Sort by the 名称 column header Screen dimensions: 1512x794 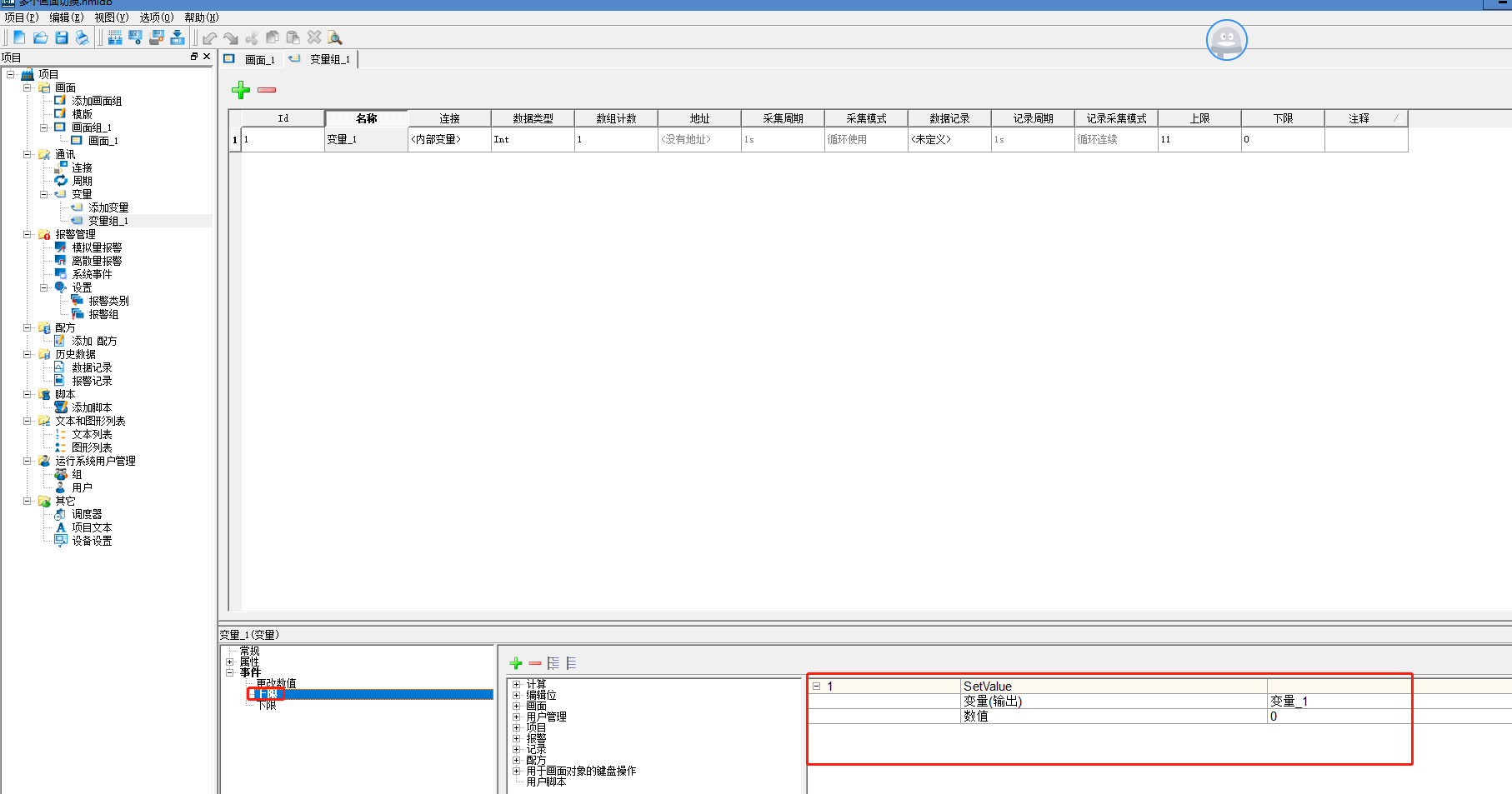pyautogui.click(x=366, y=118)
